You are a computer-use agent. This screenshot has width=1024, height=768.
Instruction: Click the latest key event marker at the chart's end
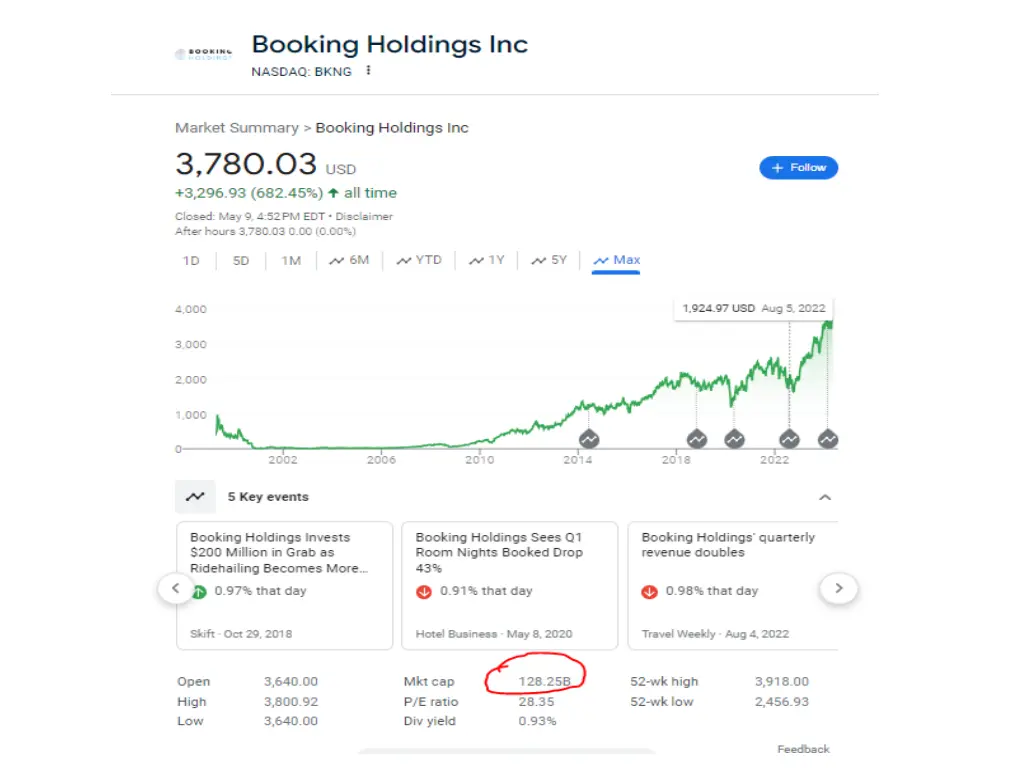coord(828,439)
